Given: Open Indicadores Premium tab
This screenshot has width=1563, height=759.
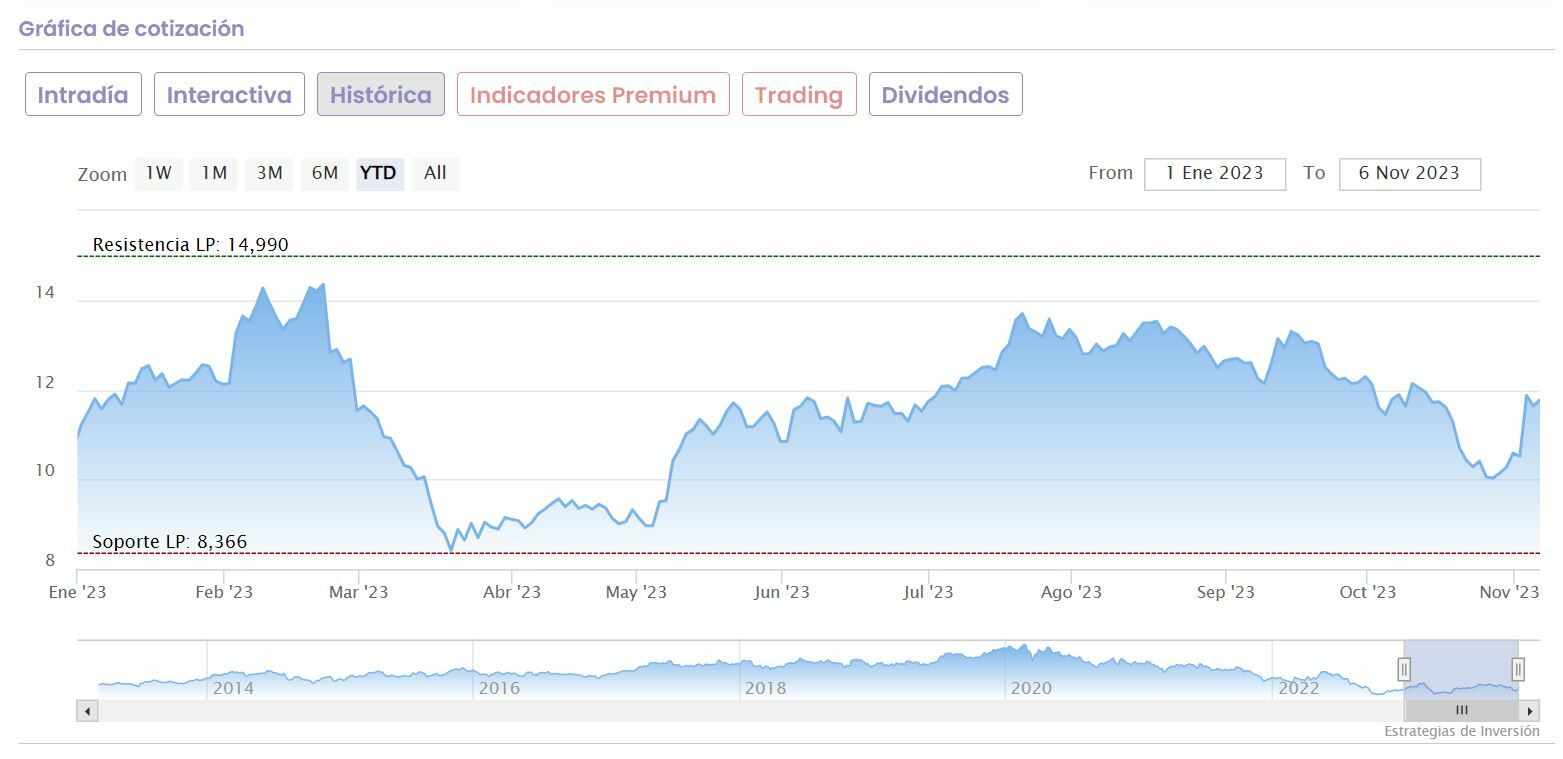Looking at the screenshot, I should pos(593,95).
